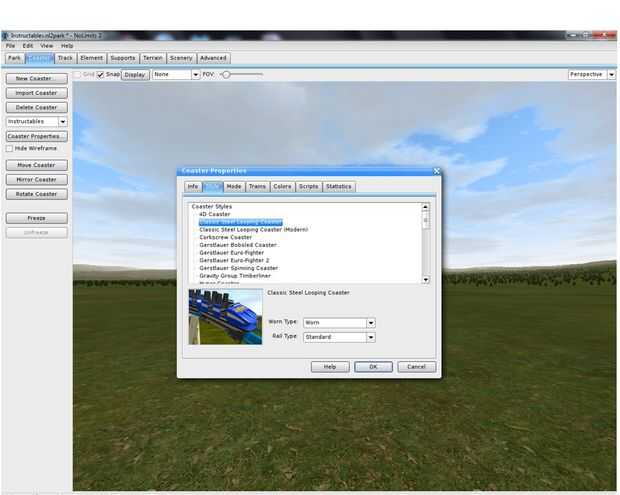Toggle the Snap checkbox
Viewport: 620px width, 495px height.
coord(100,75)
